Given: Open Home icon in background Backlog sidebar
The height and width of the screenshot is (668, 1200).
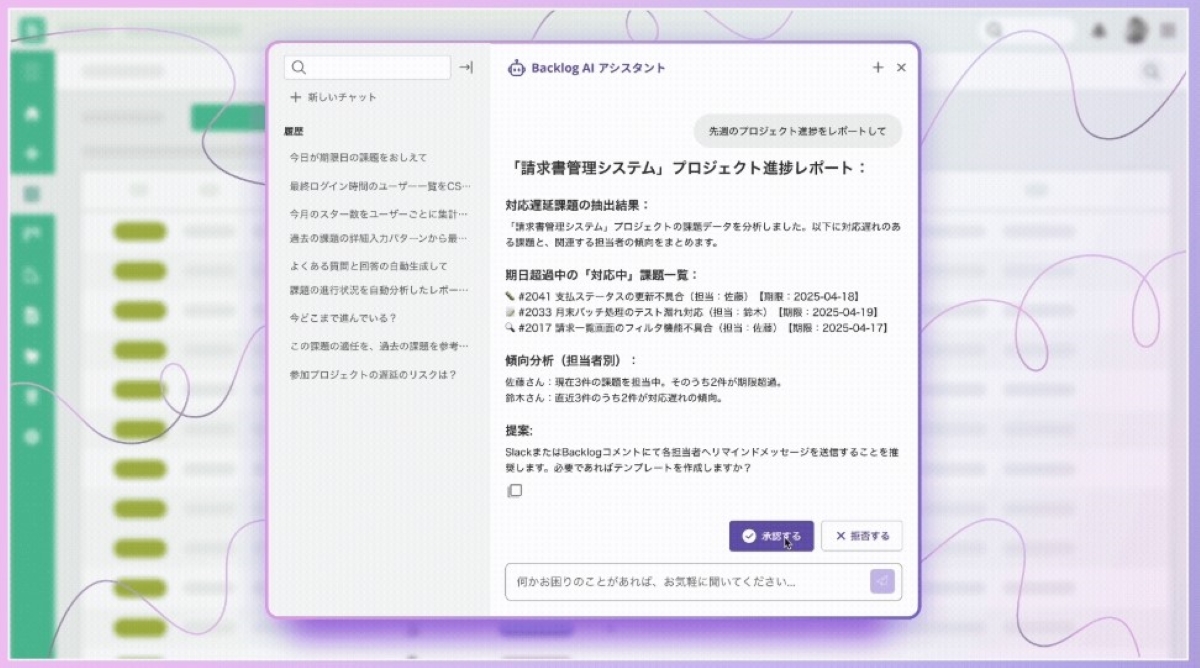Looking at the screenshot, I should [x=32, y=114].
